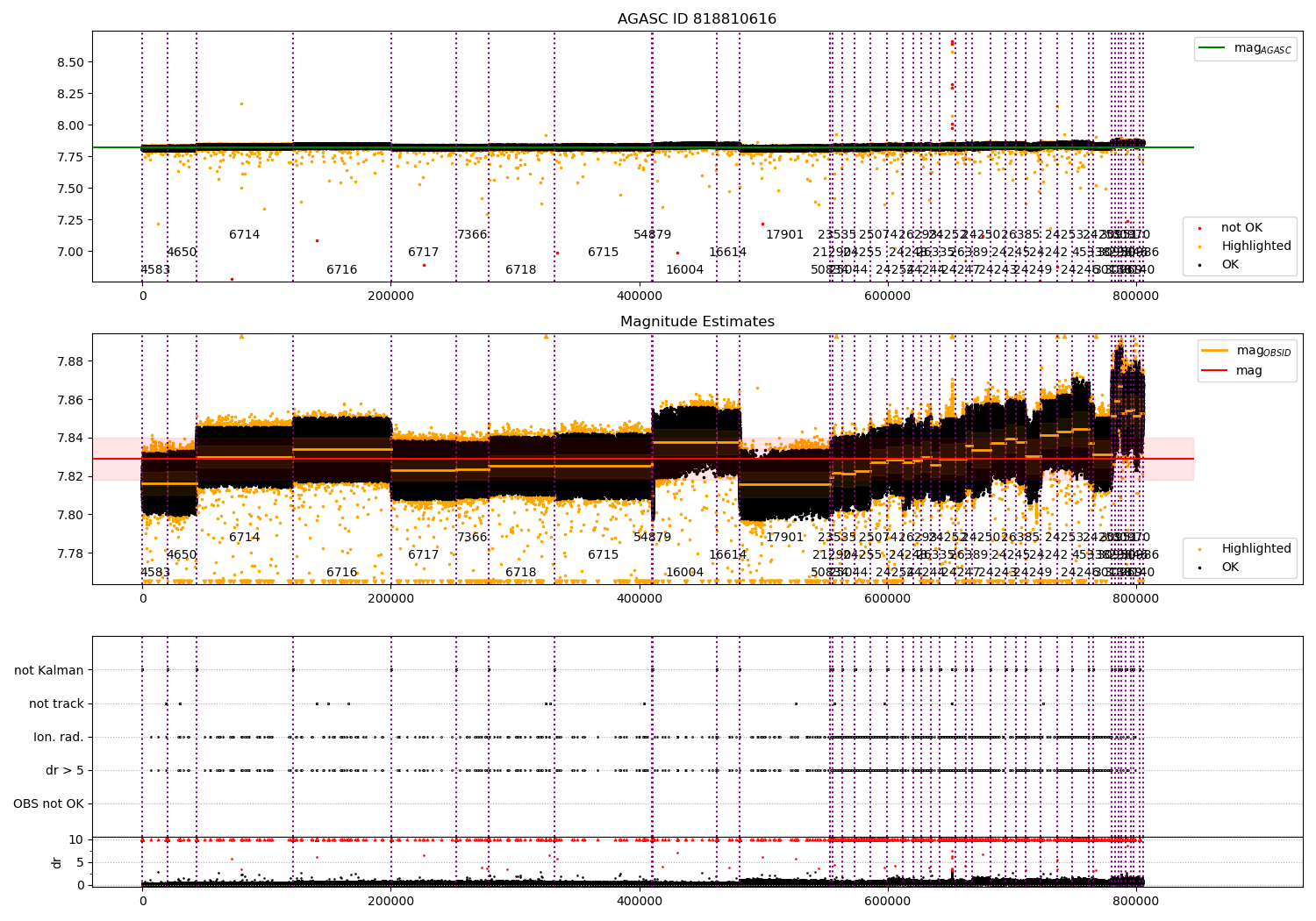
Task: Click the 200000 x-tick under bottom plot
Action: coord(390,901)
